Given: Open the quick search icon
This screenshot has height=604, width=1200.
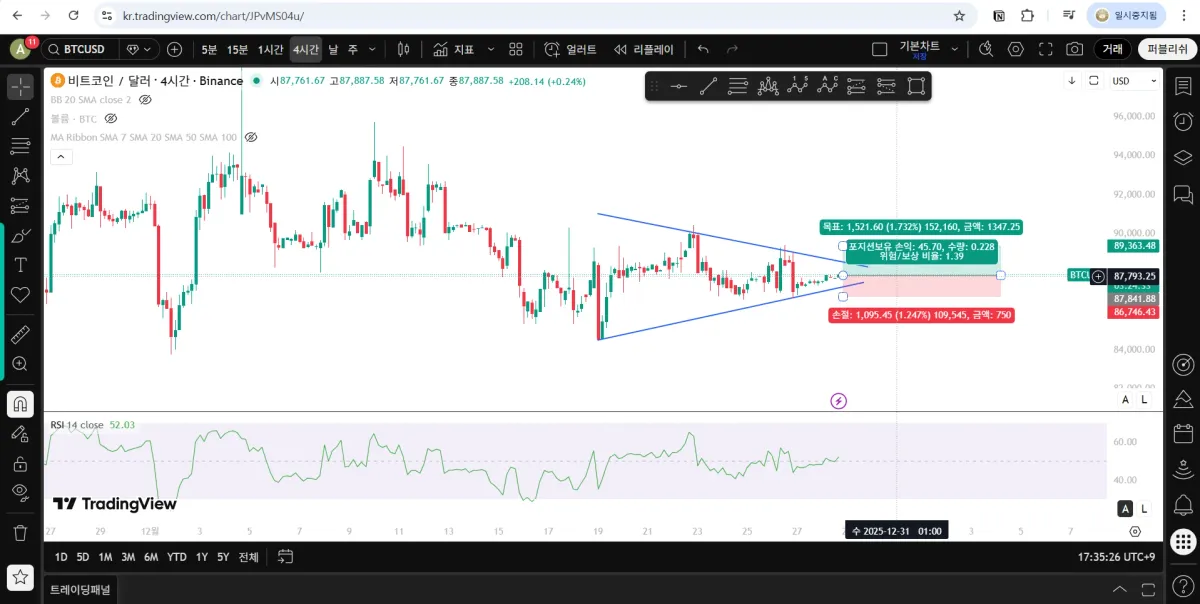Looking at the screenshot, I should tap(986, 49).
